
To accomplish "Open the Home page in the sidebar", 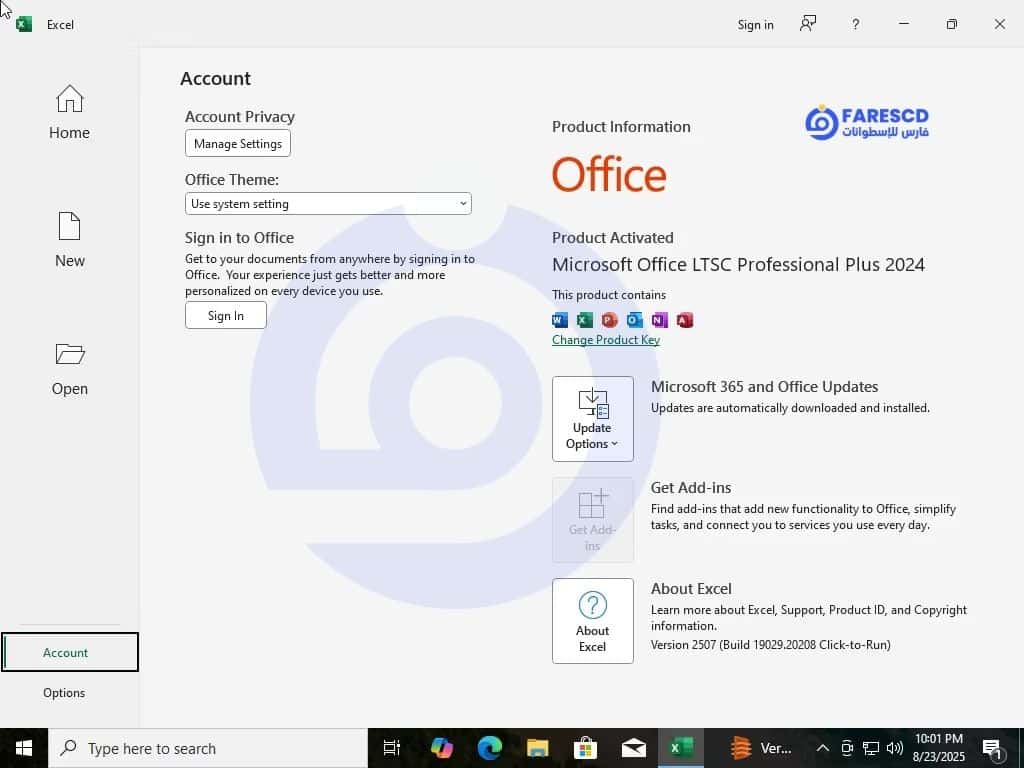I will click(69, 112).
